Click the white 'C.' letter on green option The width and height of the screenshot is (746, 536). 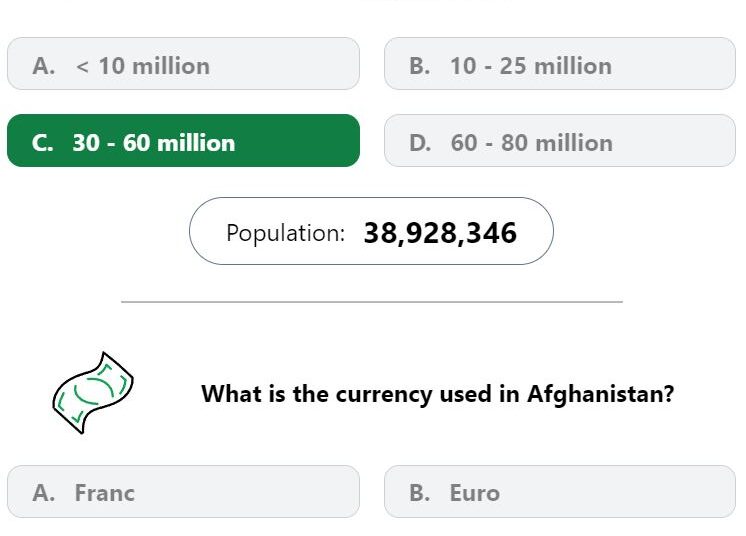[x=43, y=143]
